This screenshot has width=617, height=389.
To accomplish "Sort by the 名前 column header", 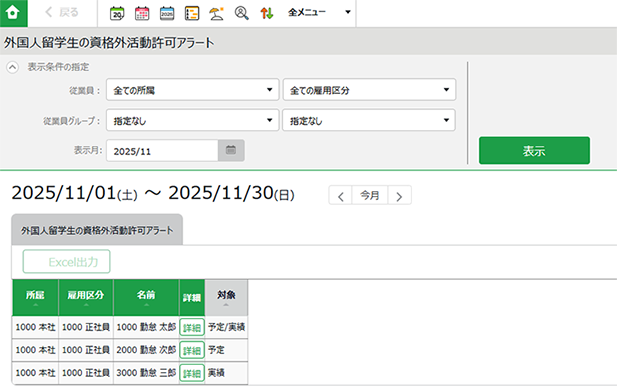I will point(146,297).
